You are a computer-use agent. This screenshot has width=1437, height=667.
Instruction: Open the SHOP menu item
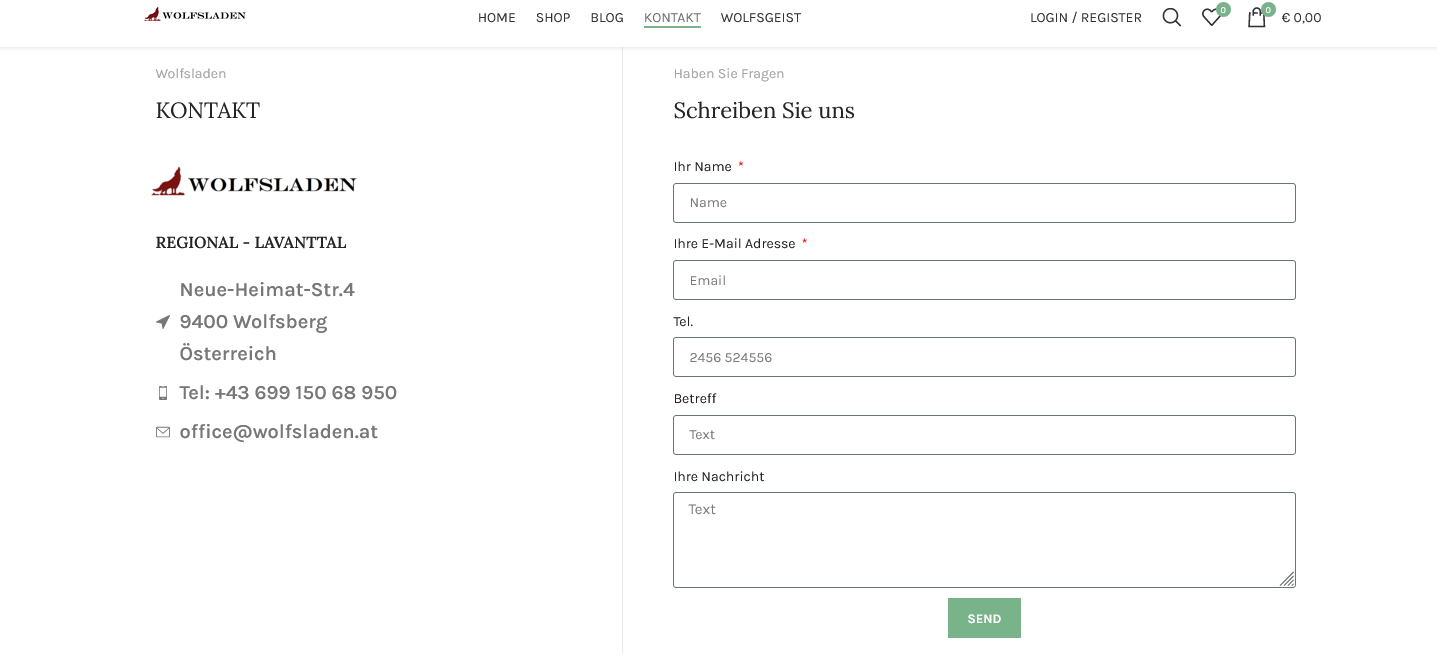coord(553,18)
